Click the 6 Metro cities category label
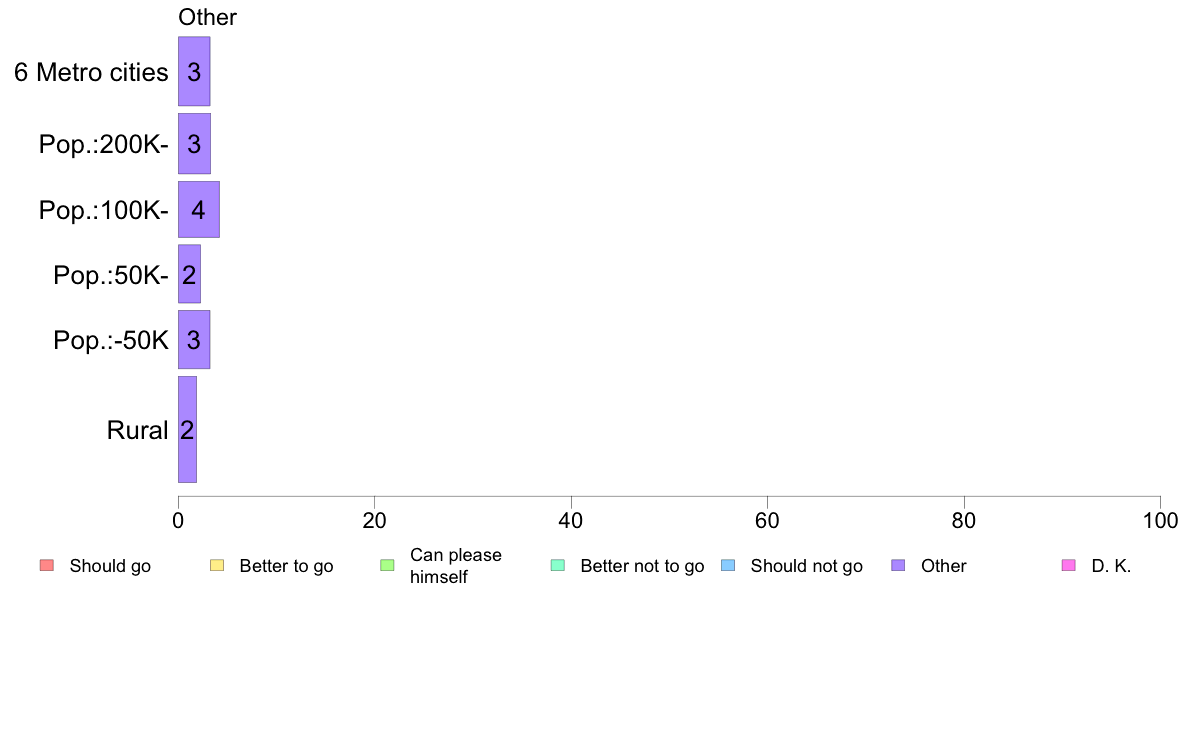This screenshot has height=736, width=1188. point(91,72)
